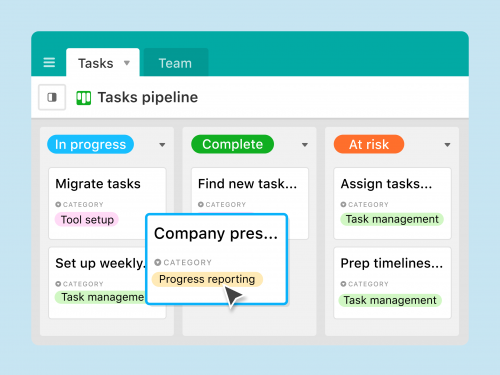
Task: Switch to the Team tab
Action: [x=176, y=63]
